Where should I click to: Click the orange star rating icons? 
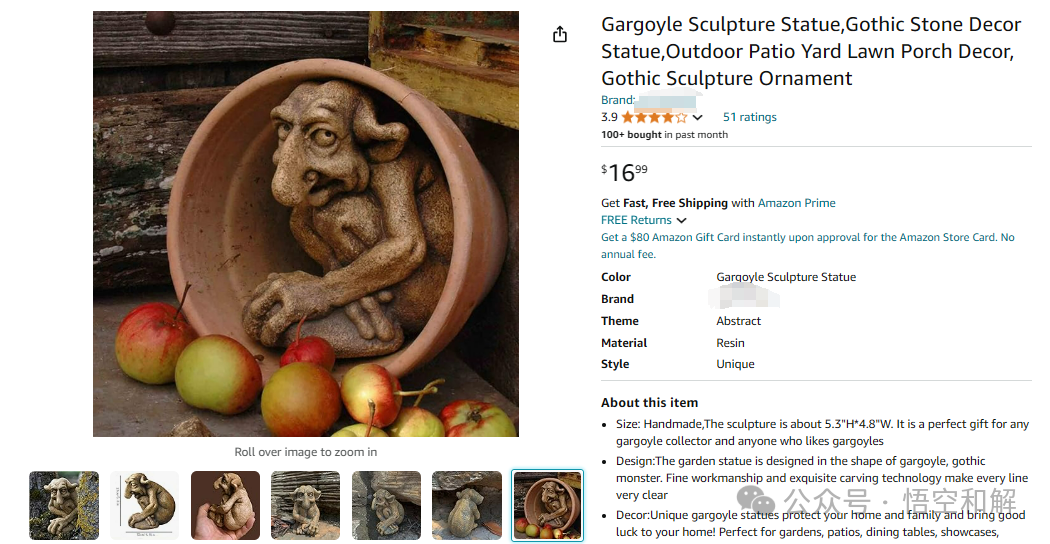pyautogui.click(x=654, y=117)
